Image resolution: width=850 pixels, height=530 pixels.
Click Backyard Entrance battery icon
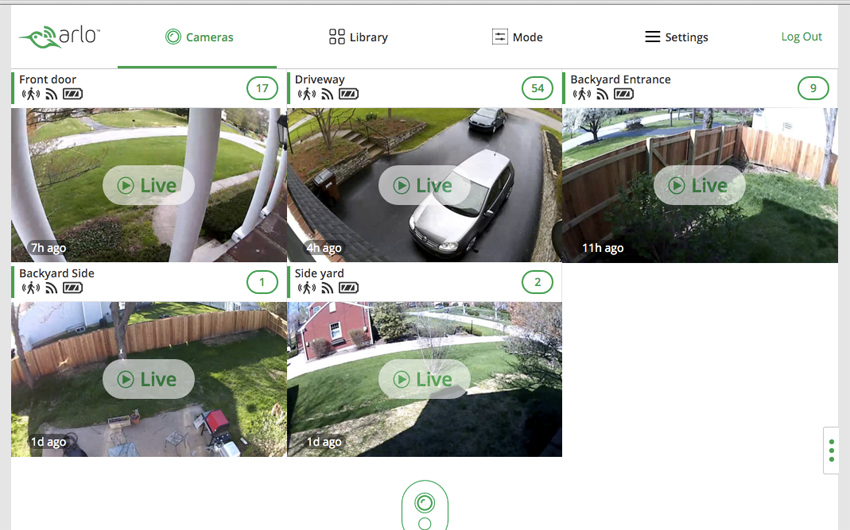(624, 94)
